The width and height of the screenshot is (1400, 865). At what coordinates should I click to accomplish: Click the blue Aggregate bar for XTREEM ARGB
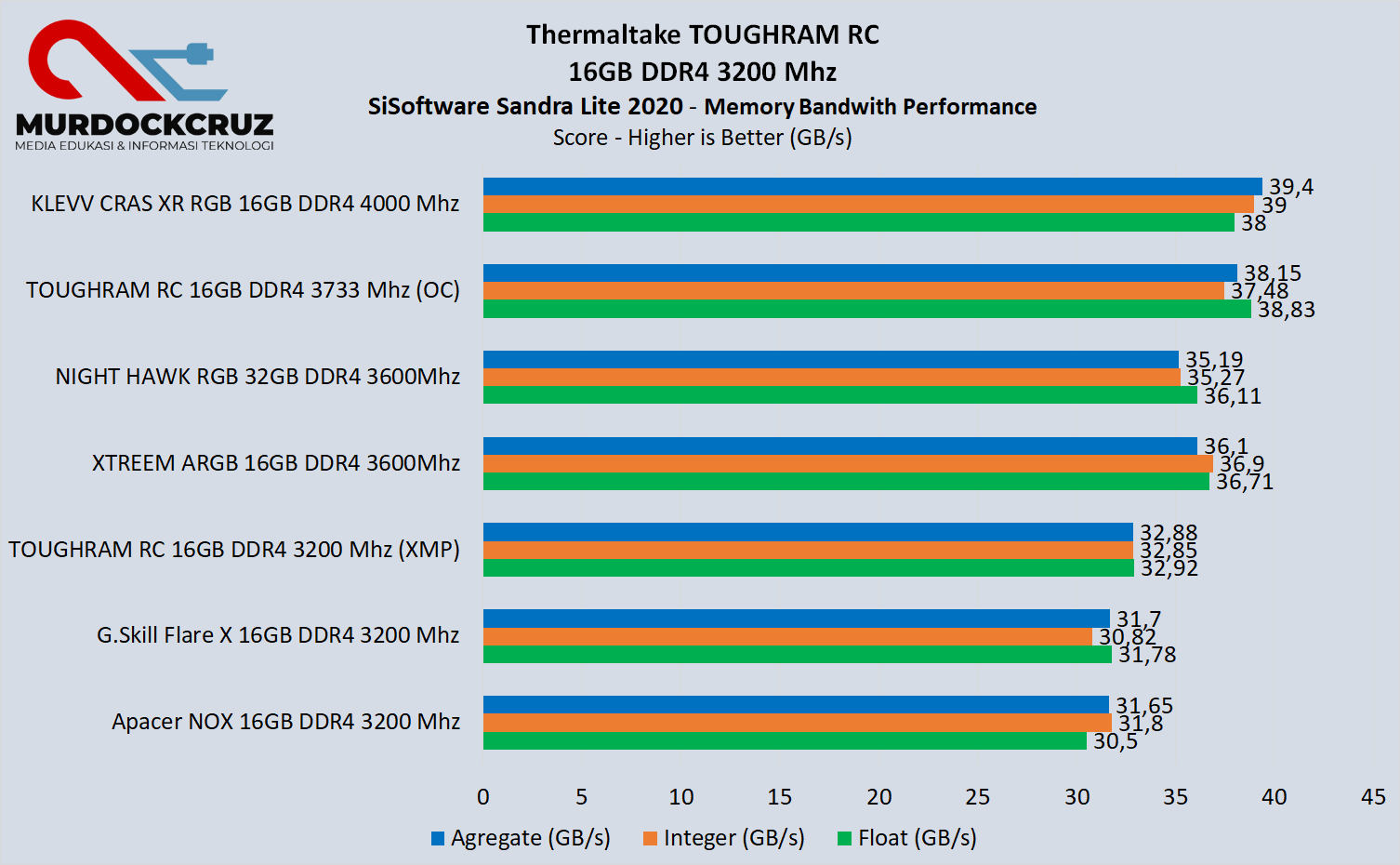coord(840,446)
